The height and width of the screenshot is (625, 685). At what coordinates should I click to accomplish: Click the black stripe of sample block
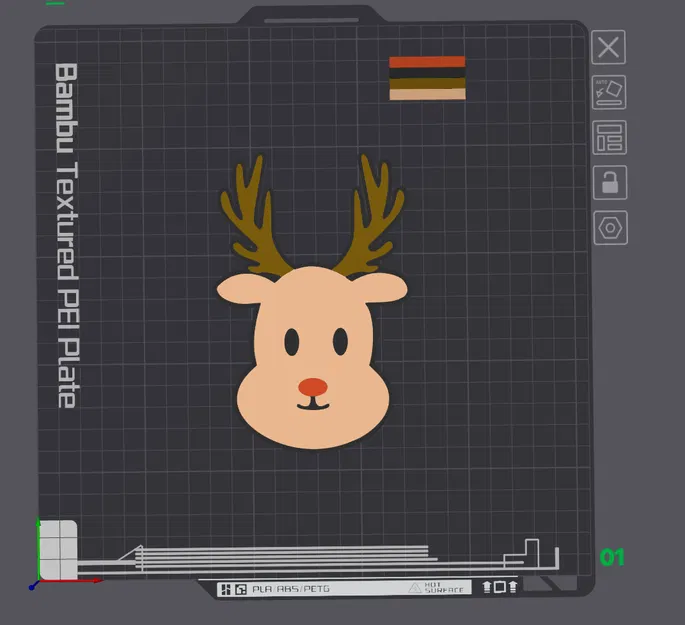click(x=427, y=73)
